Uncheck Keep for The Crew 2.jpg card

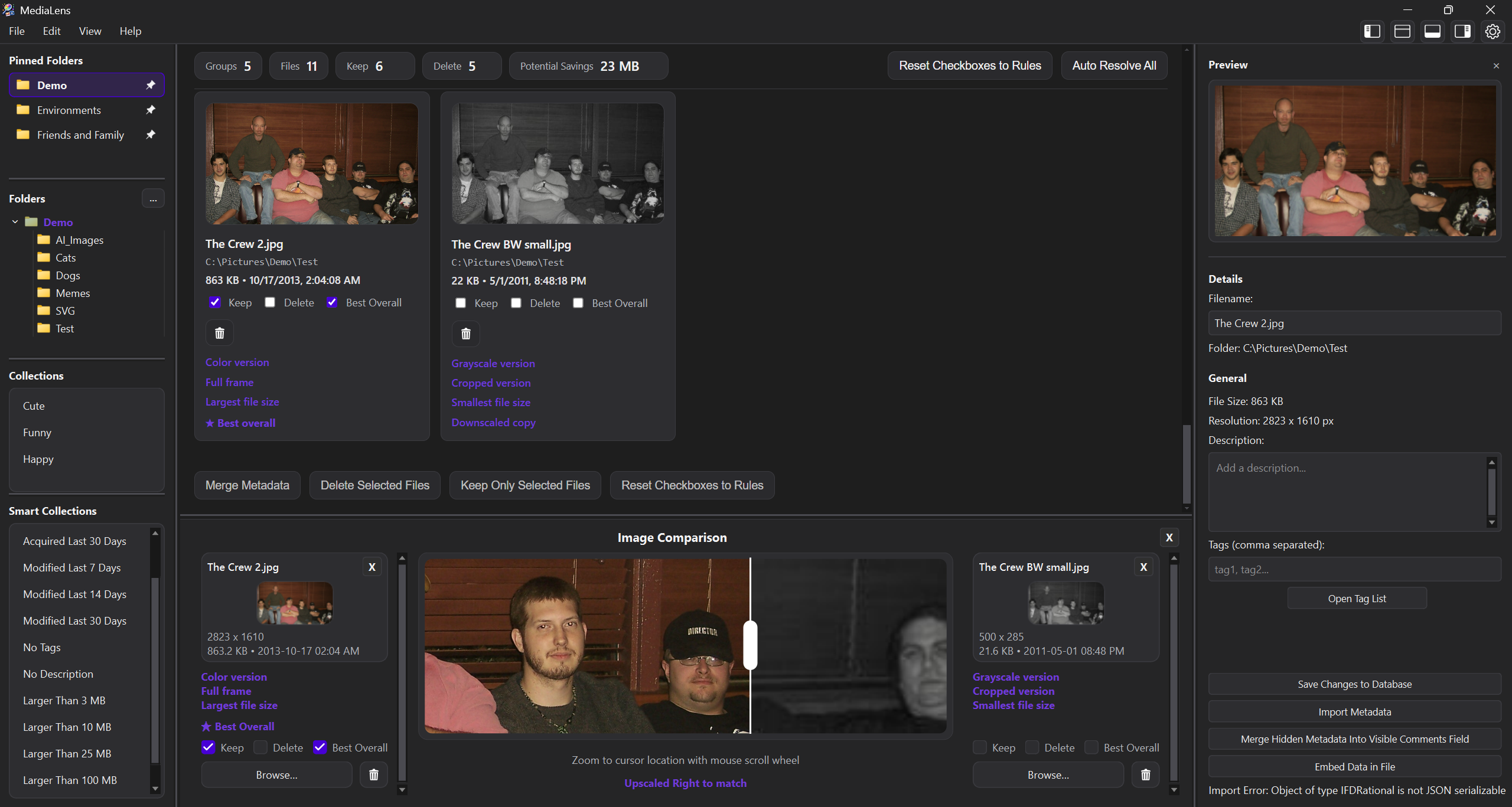pyautogui.click(x=215, y=302)
